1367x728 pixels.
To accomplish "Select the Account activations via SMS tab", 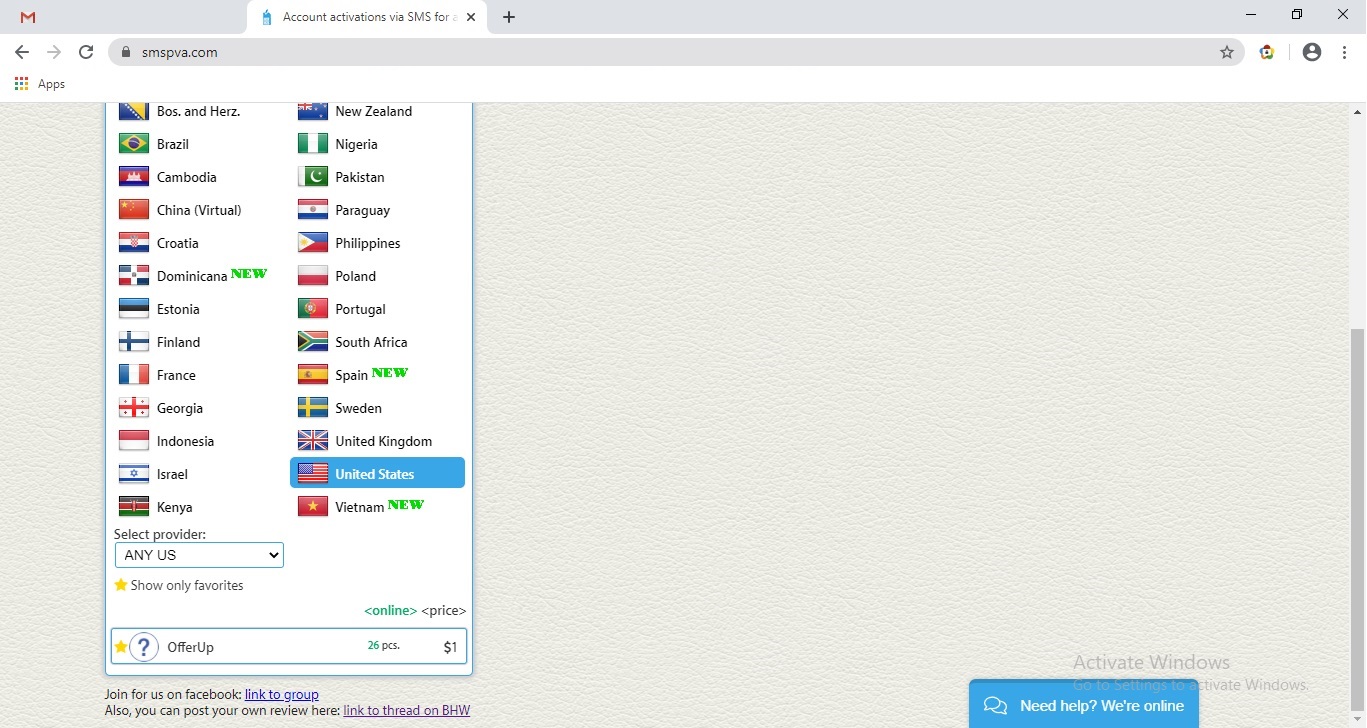I will tap(366, 17).
